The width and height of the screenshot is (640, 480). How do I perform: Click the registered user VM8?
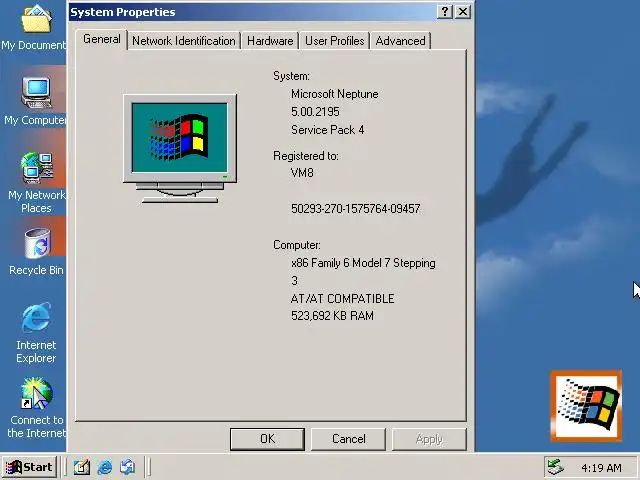302,173
